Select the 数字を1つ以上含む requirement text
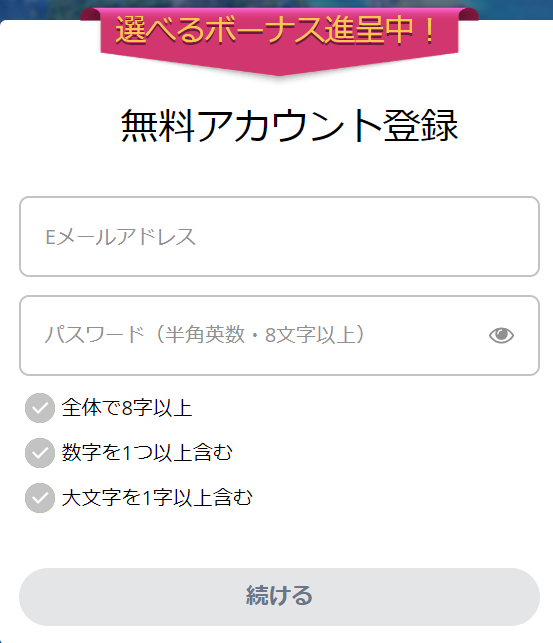 pyautogui.click(x=147, y=453)
